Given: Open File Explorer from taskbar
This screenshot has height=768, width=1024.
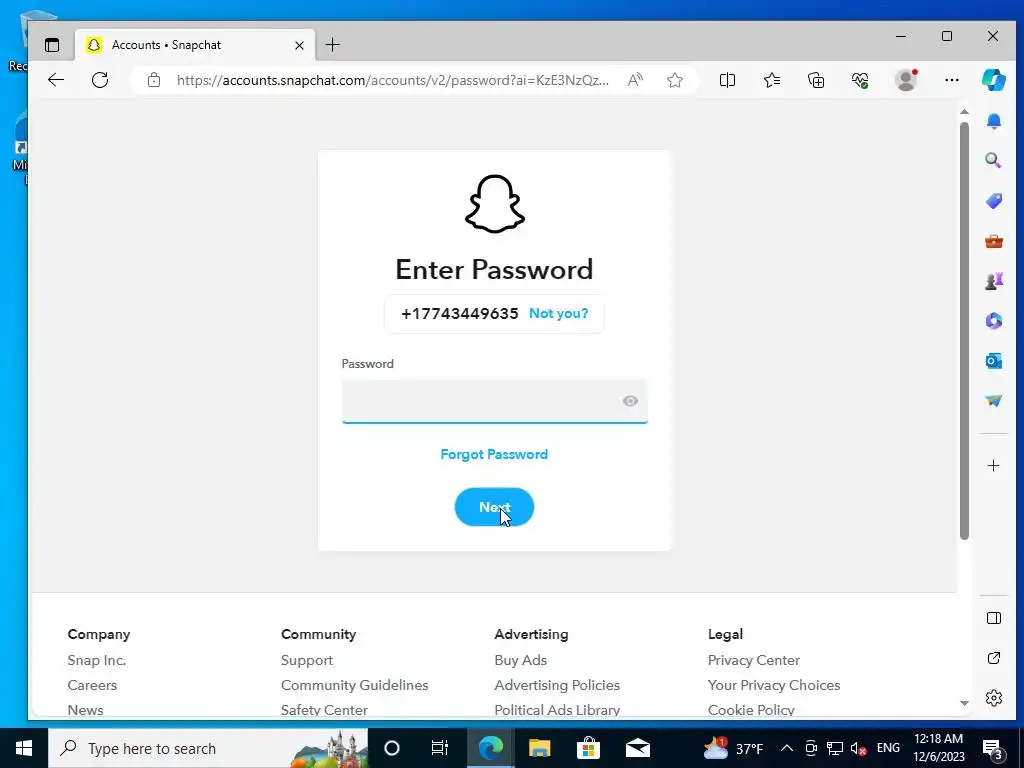Looking at the screenshot, I should [539, 748].
